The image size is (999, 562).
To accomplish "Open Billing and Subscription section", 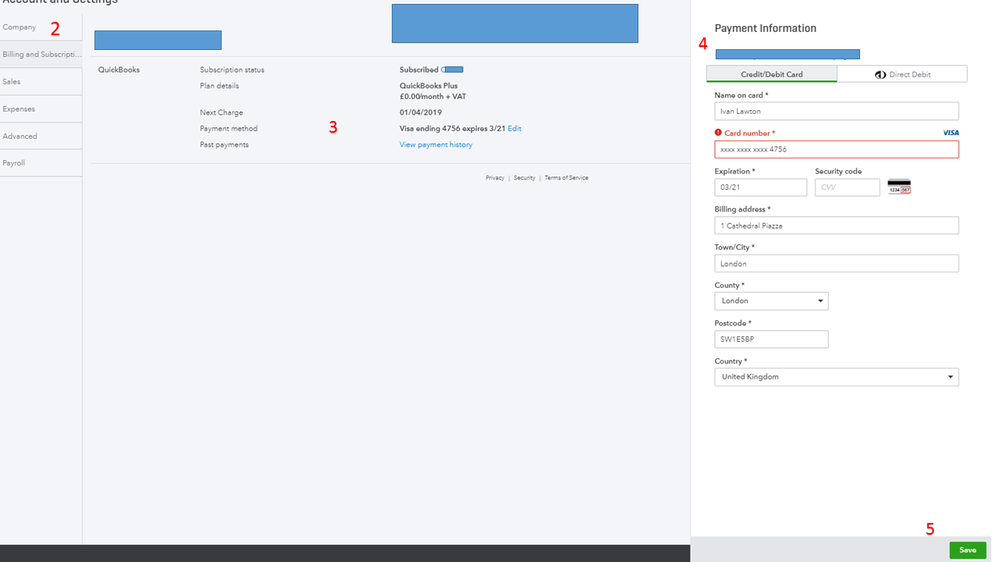I will tap(41, 54).
